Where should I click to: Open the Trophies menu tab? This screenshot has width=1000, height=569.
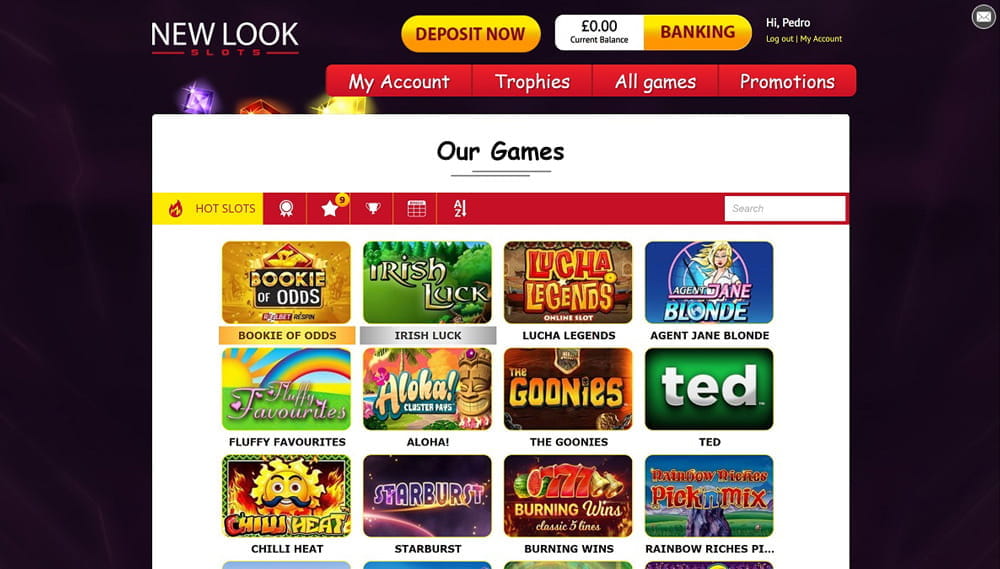[533, 82]
